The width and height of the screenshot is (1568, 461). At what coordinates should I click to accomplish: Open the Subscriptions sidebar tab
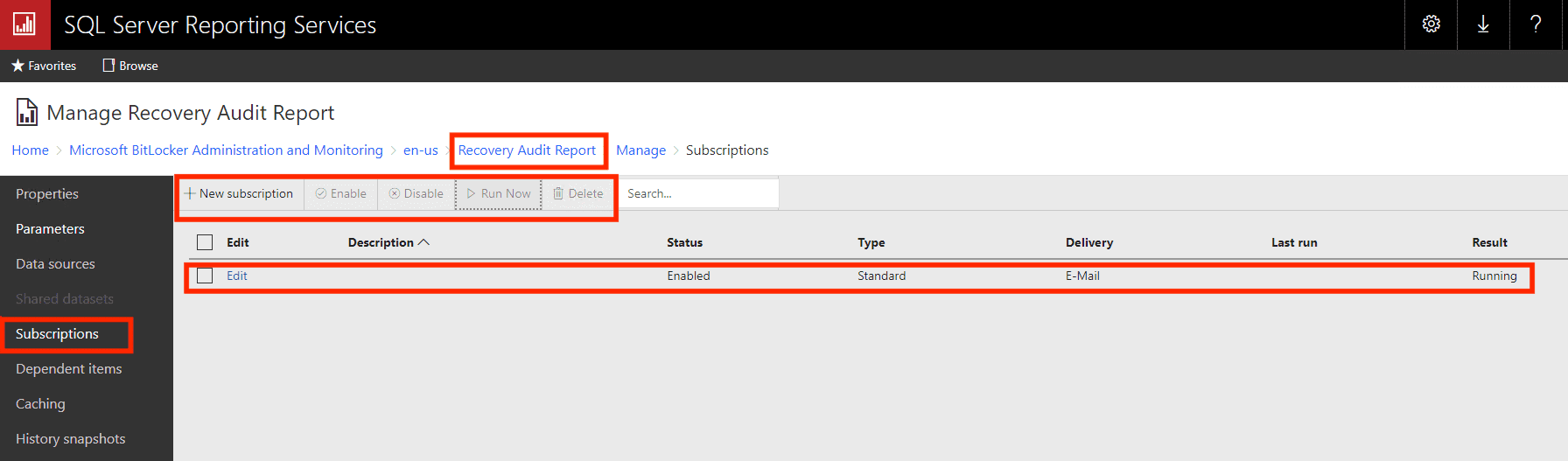pos(57,334)
